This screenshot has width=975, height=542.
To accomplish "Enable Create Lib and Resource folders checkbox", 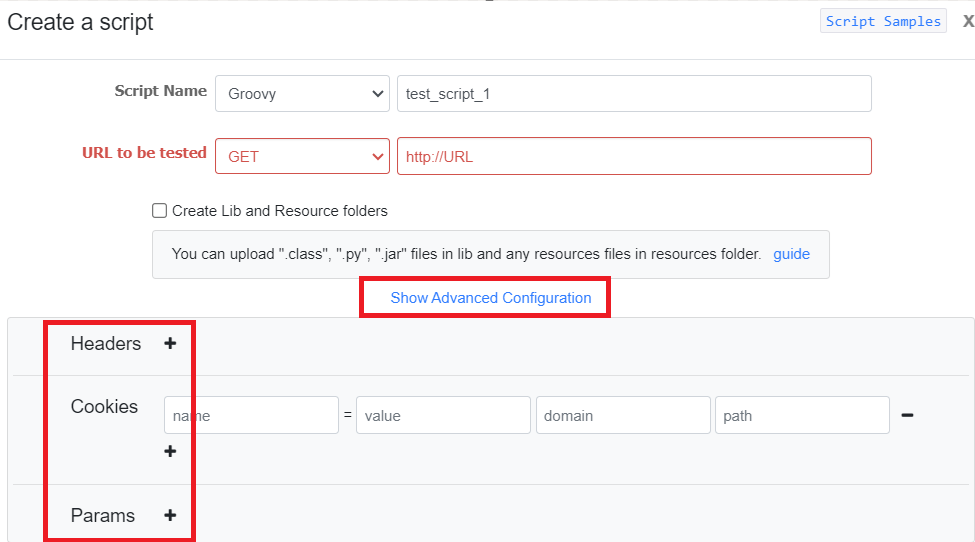I will pos(159,211).
